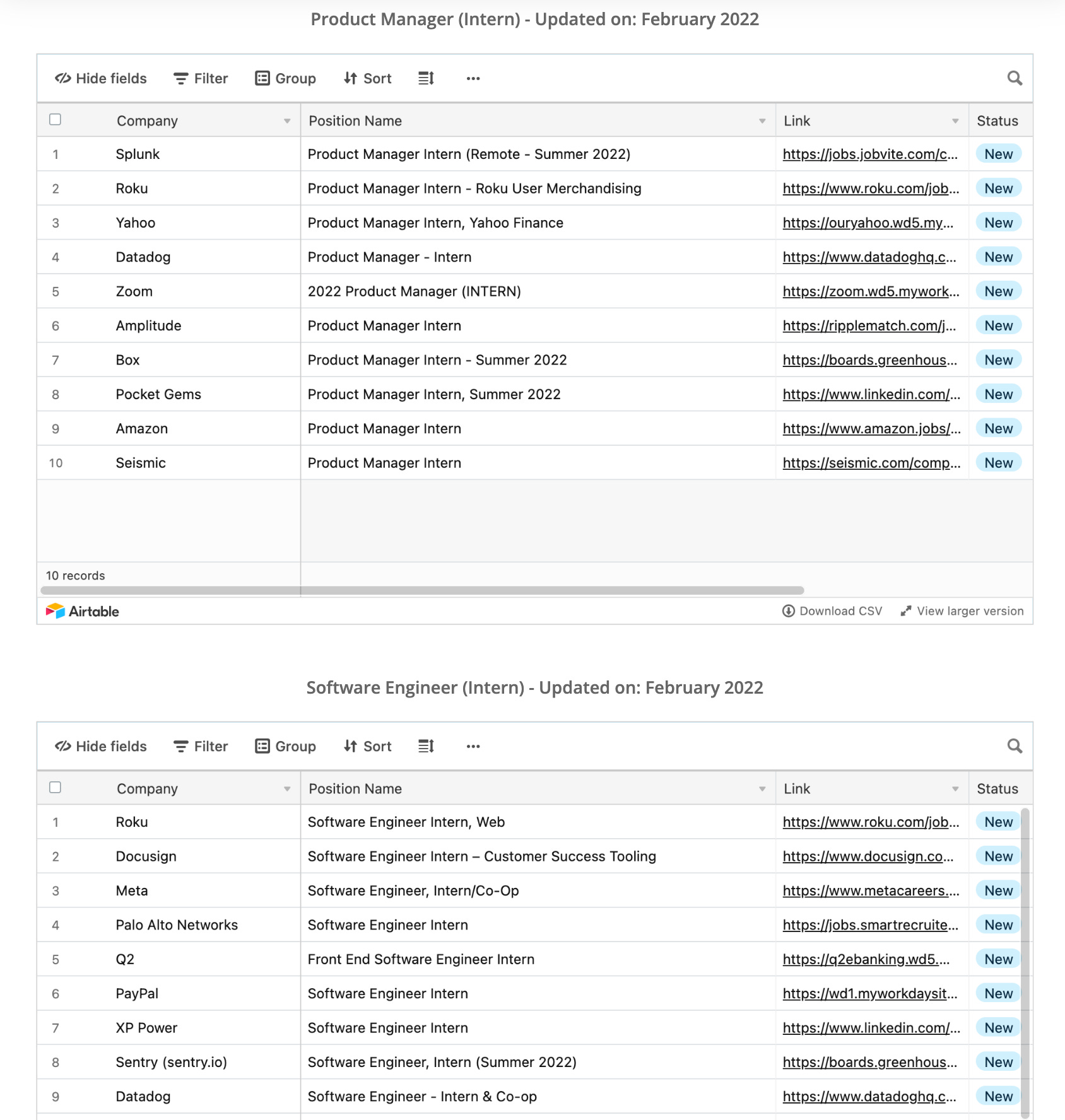Click horizontal scrollbar of Product Manager table
Screen dimensions: 1065x1120
pyautogui.click(x=422, y=590)
